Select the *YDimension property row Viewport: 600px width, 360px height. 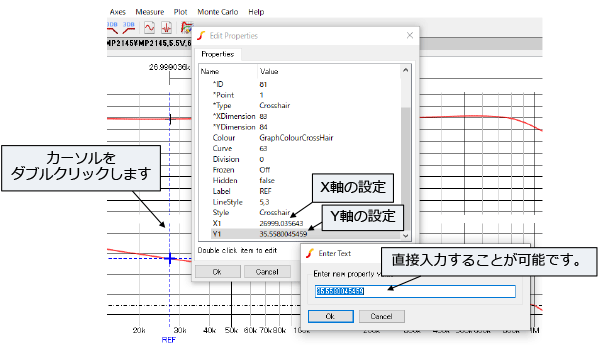(305, 127)
